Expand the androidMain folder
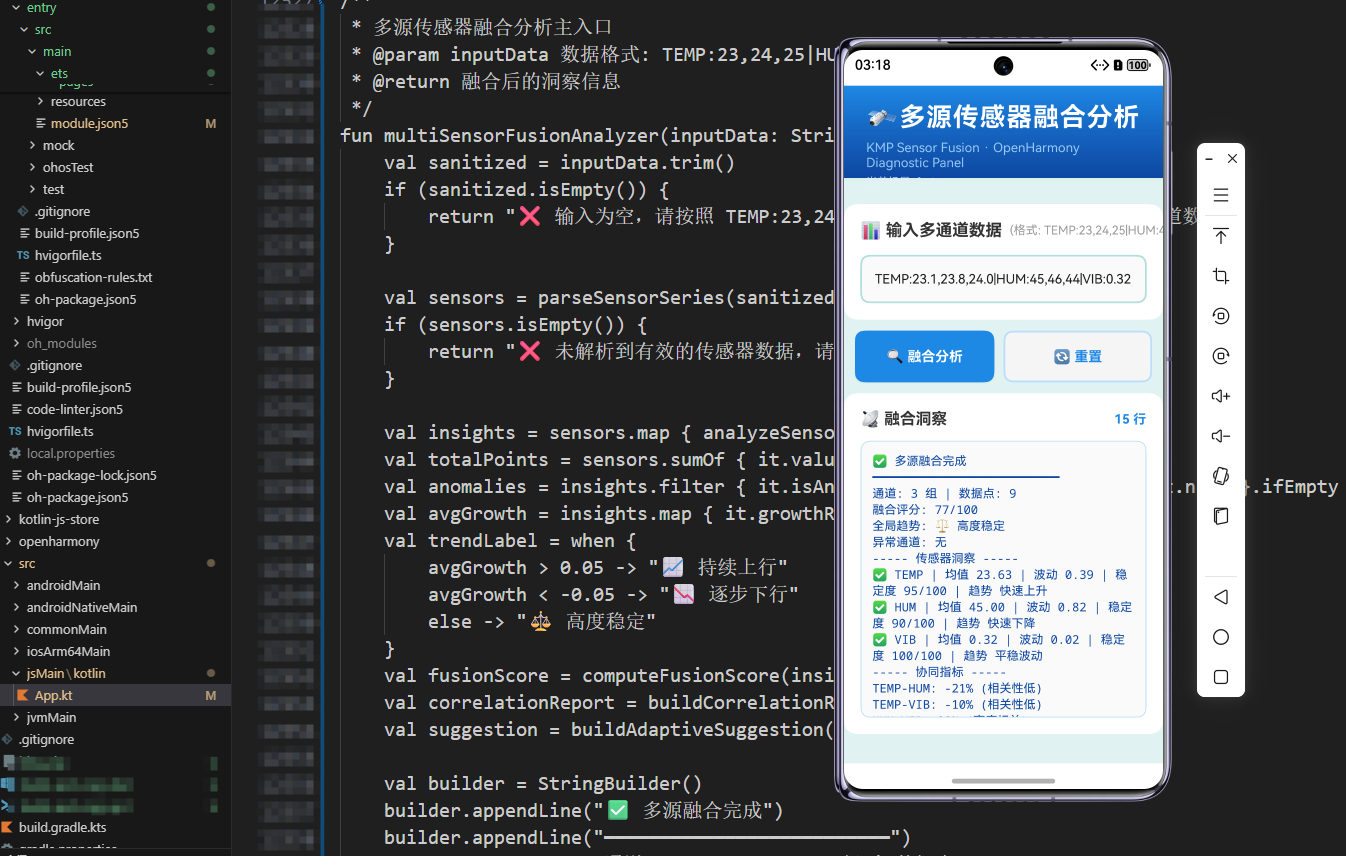The width and height of the screenshot is (1346, 856). 17,585
